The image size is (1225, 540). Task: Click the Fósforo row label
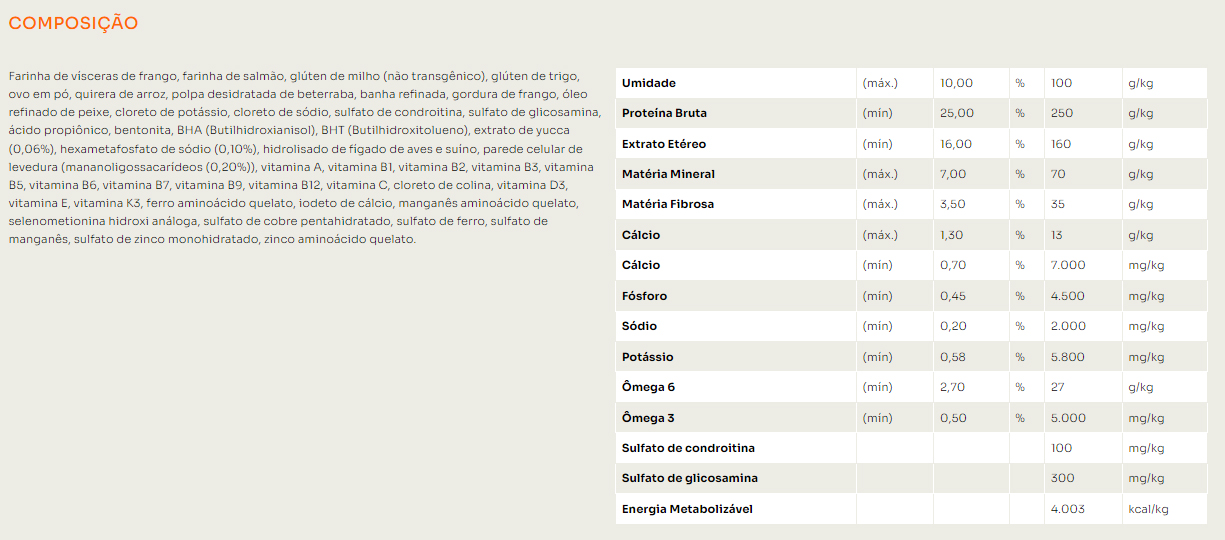pos(644,296)
